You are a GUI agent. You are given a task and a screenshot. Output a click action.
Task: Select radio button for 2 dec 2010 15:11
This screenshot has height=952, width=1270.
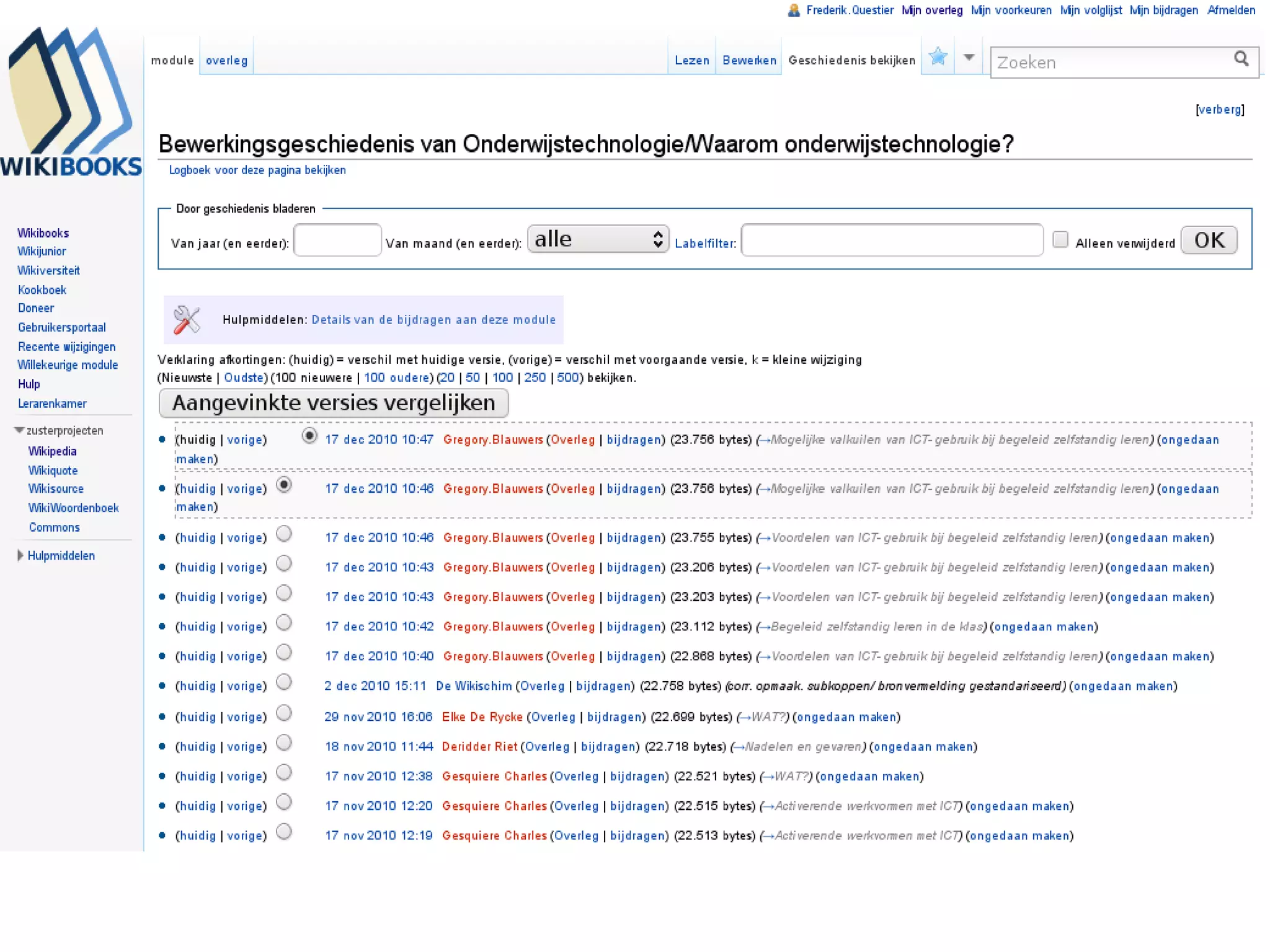point(284,682)
